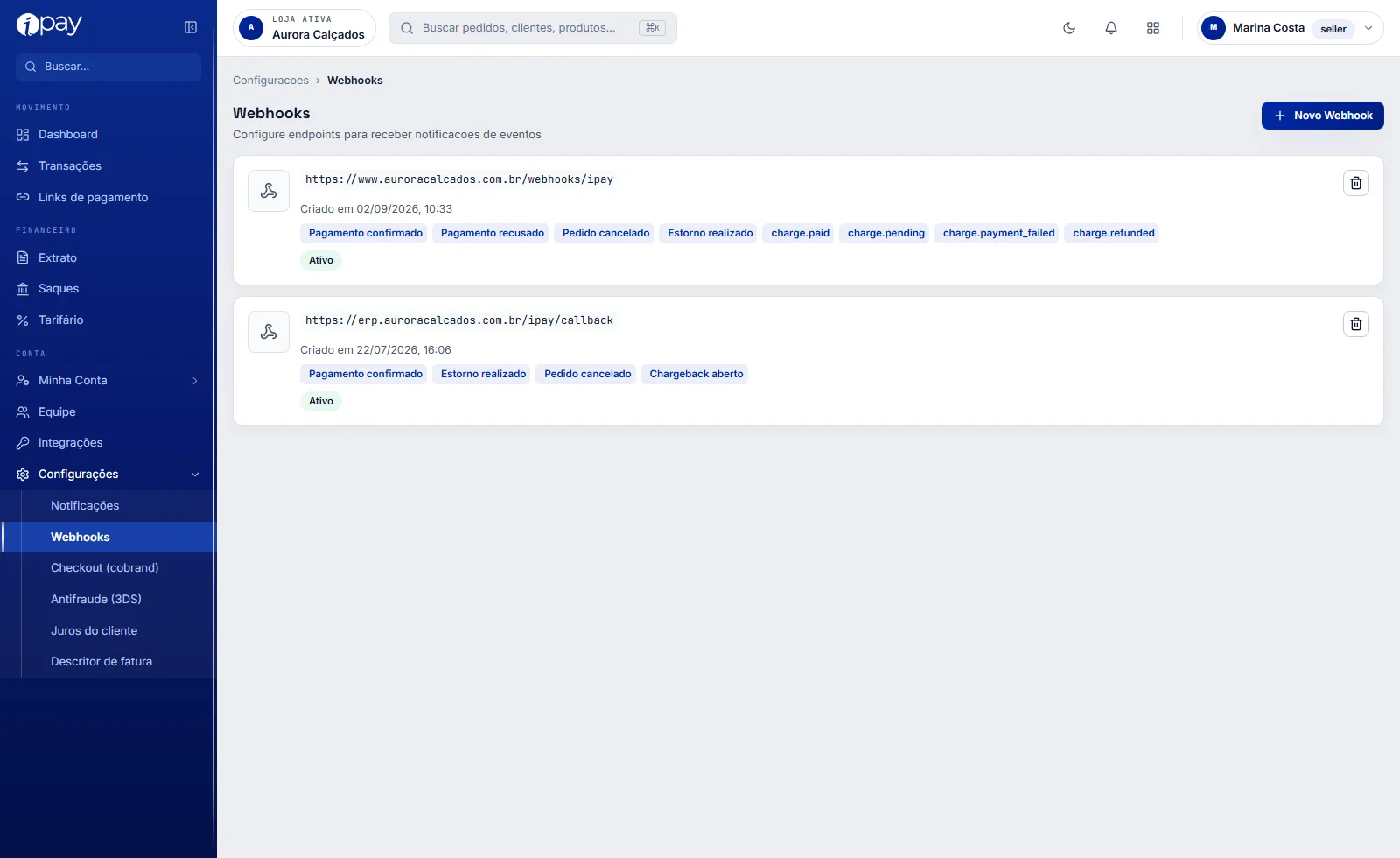
Task: Click the sidebar Buscar magnifier icon
Action: 31,67
